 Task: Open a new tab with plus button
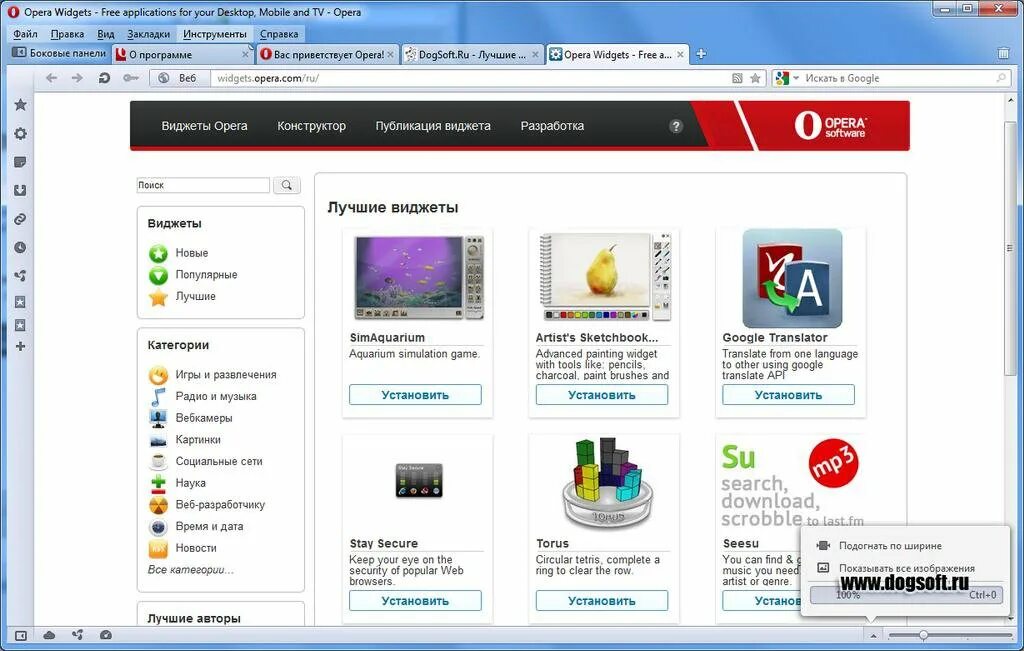click(701, 54)
